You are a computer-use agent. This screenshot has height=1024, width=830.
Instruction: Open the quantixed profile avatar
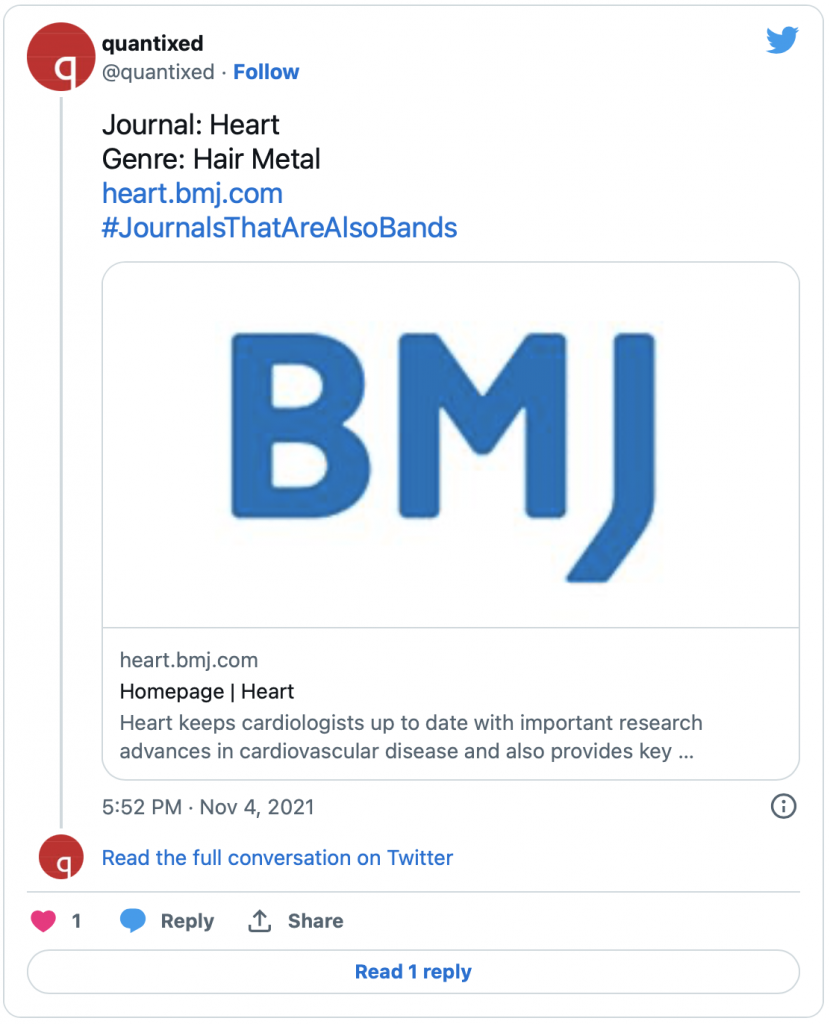(61, 57)
